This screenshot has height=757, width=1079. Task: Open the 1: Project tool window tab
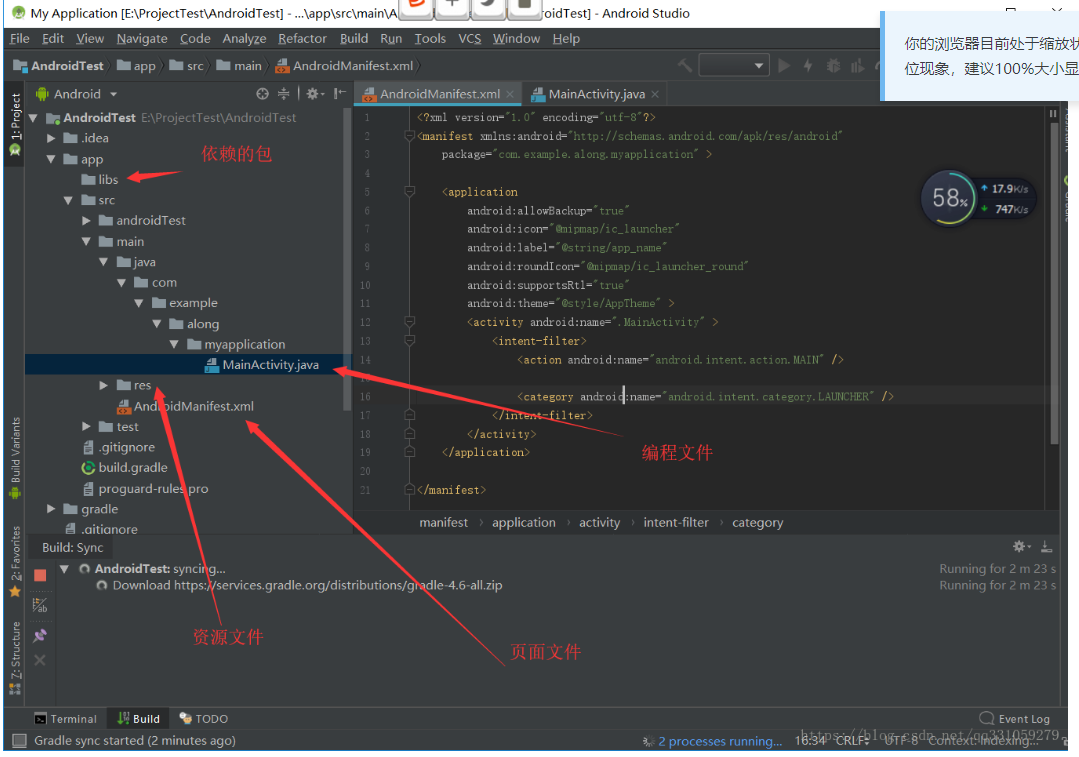pos(15,124)
